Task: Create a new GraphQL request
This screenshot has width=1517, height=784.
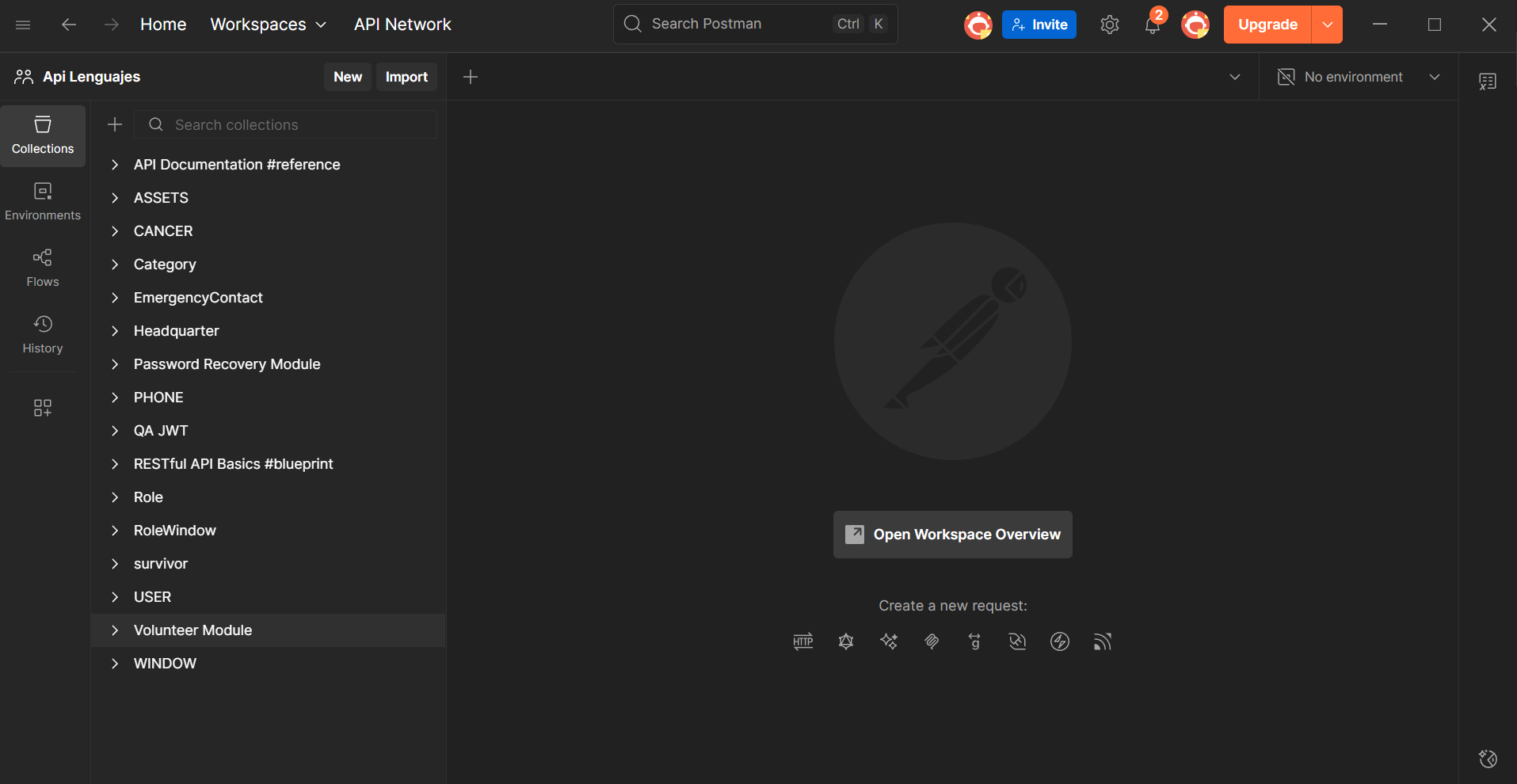Action: coord(846,641)
